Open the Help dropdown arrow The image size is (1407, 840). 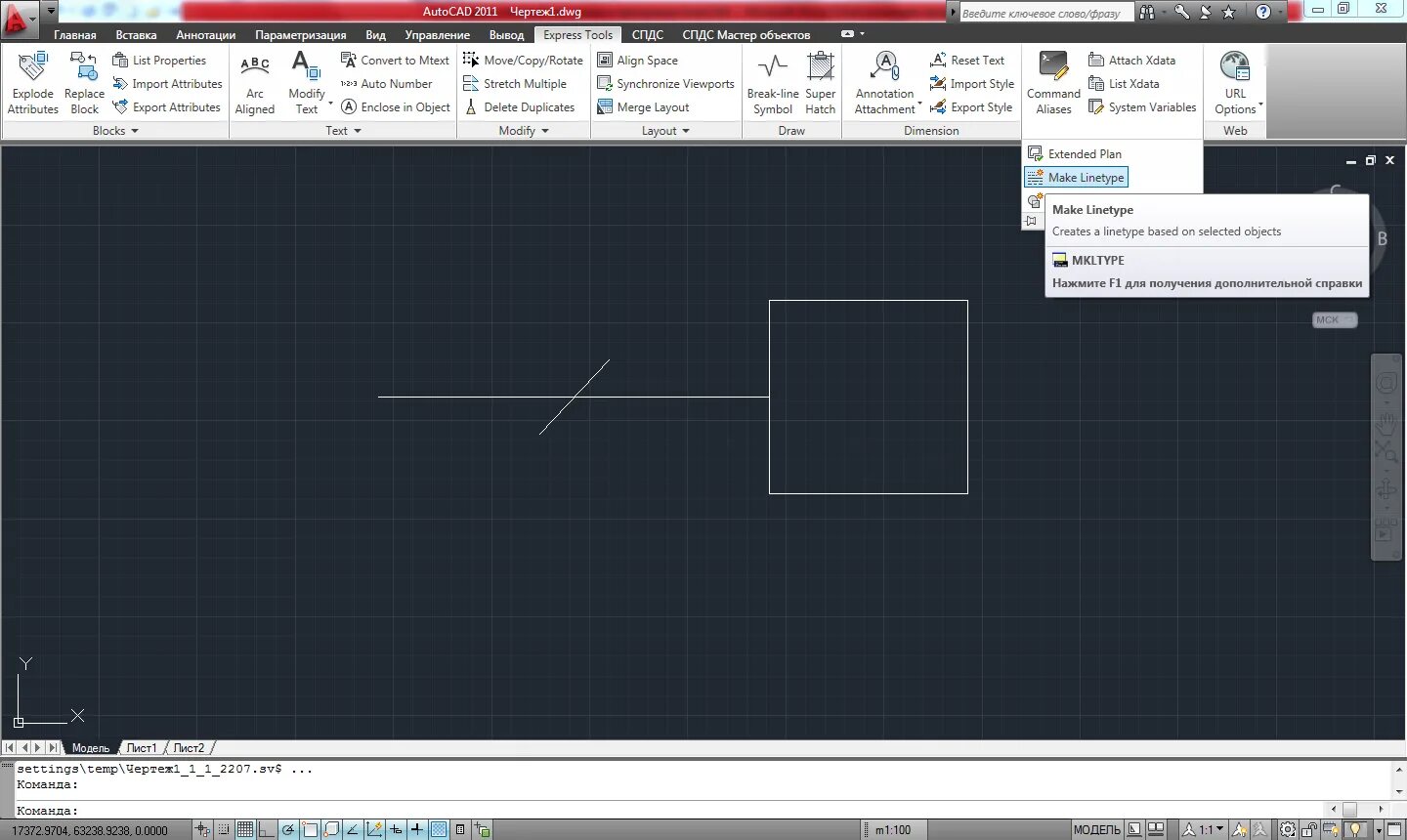(x=1280, y=12)
